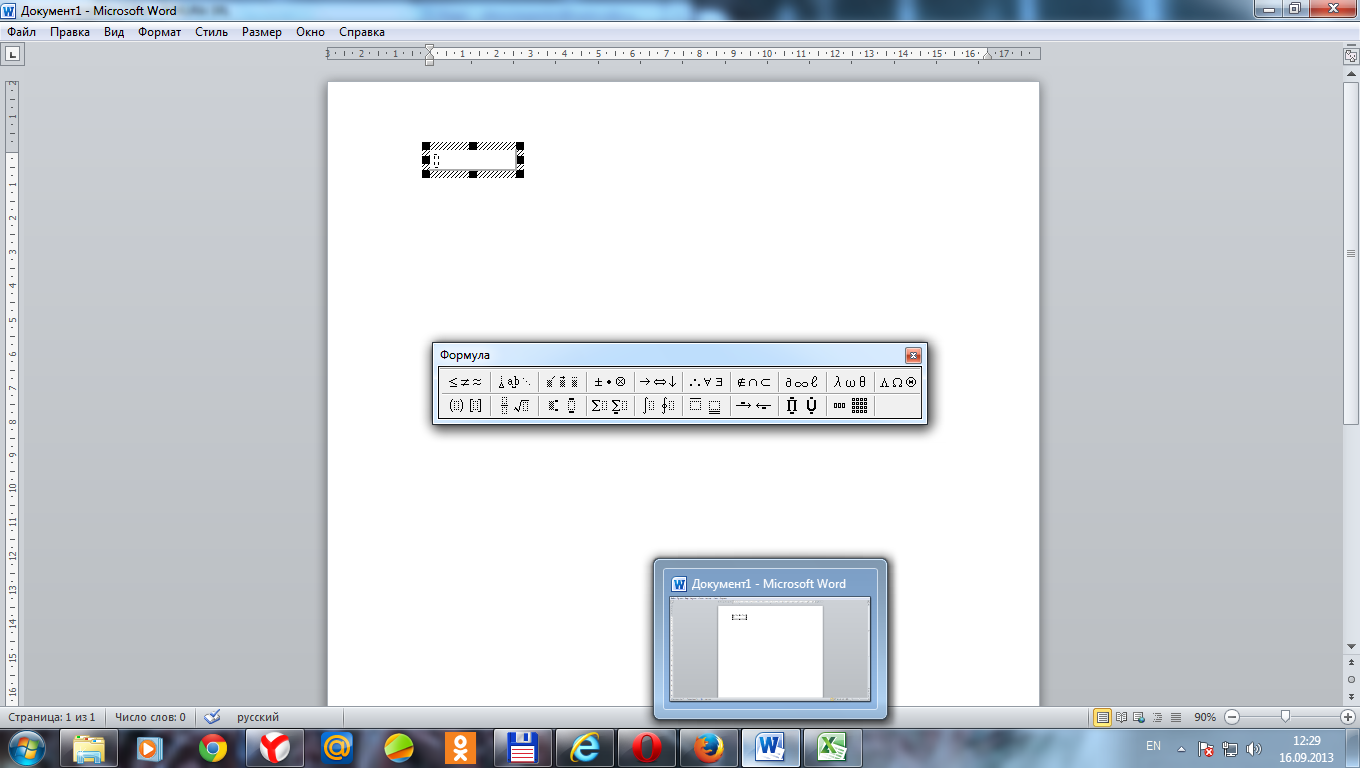Screen dimensions: 1360x768
Task: Click the 90% zoom level button
Action: (1205, 717)
